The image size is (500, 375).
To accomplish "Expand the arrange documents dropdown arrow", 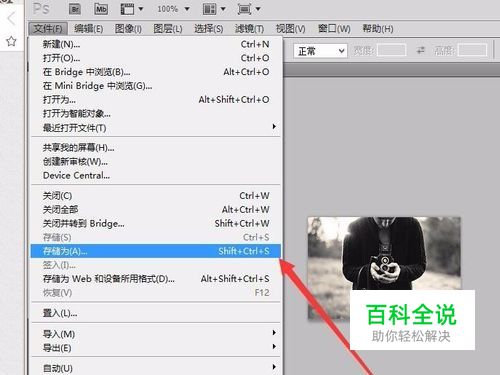I will [223, 9].
